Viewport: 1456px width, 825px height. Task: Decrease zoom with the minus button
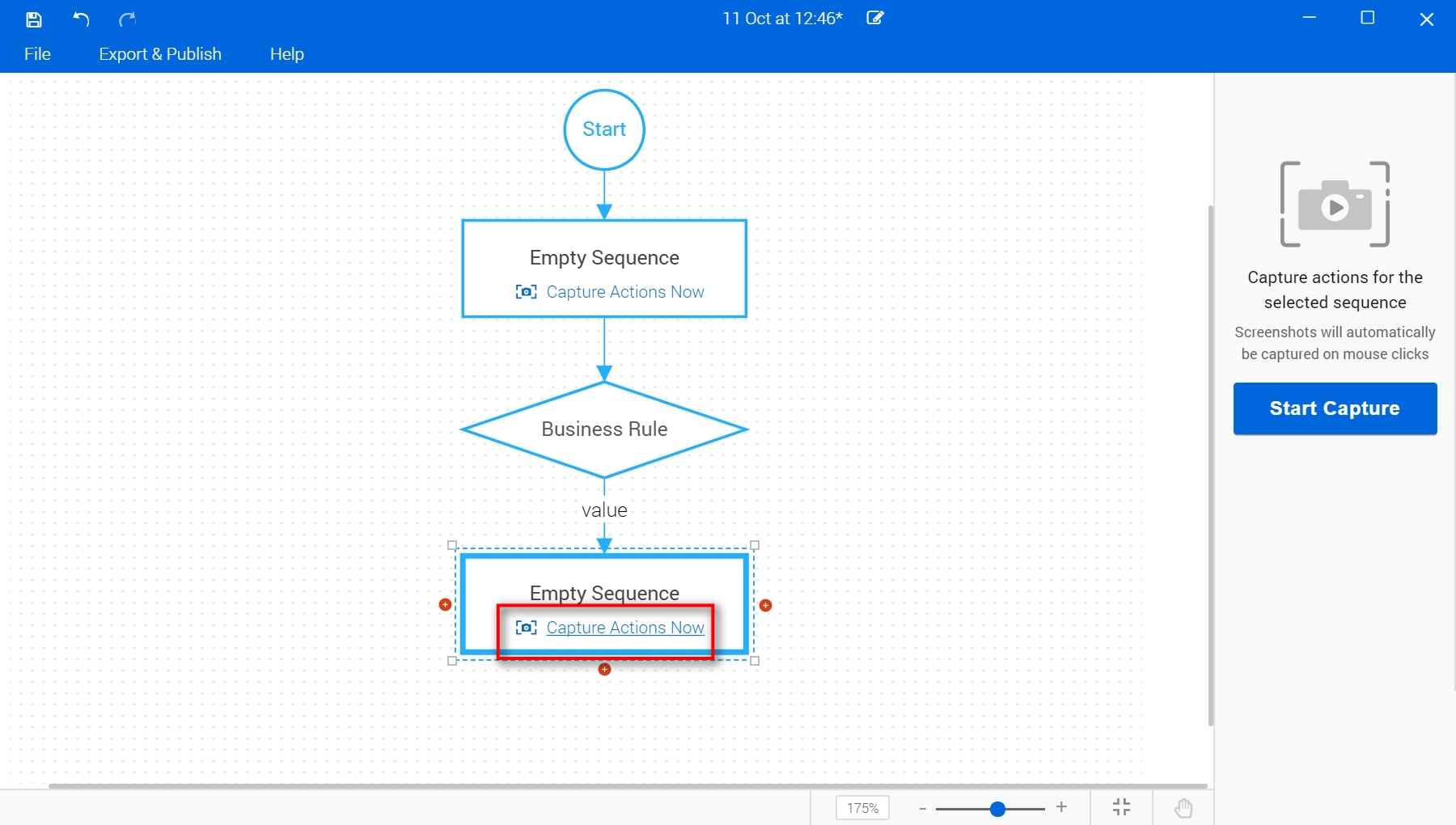(x=922, y=808)
